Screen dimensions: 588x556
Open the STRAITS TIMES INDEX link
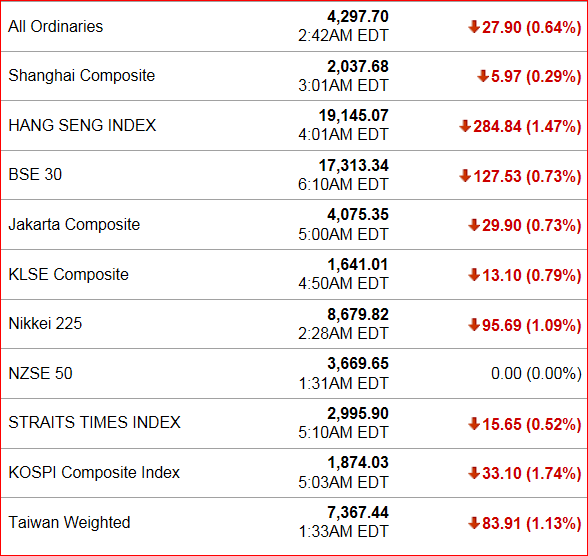[94, 423]
